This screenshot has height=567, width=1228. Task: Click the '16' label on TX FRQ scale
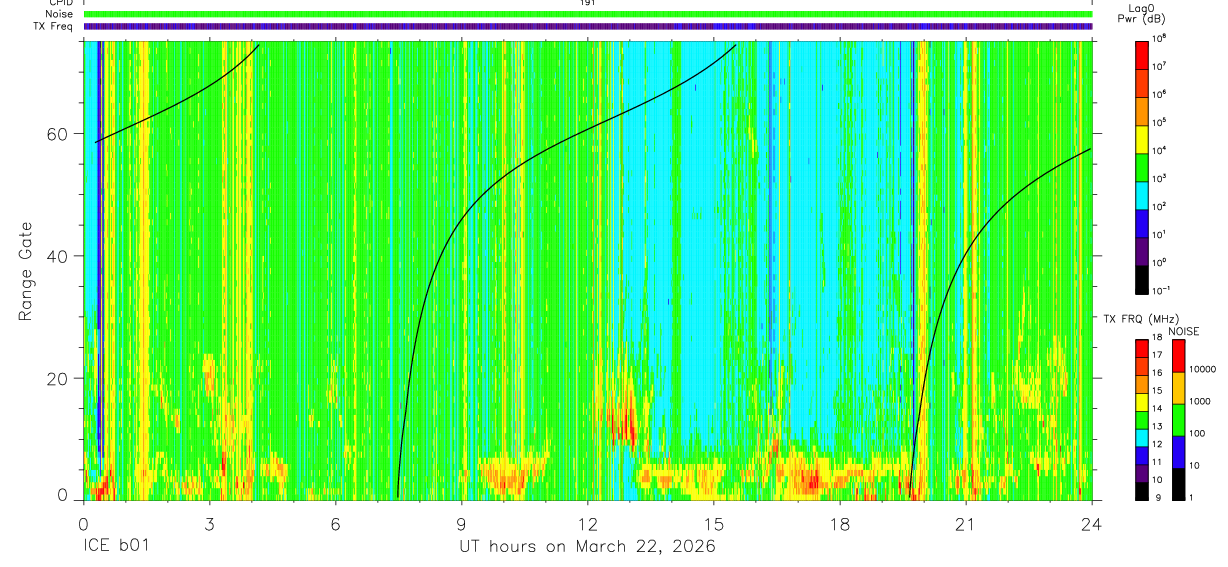tap(1158, 373)
